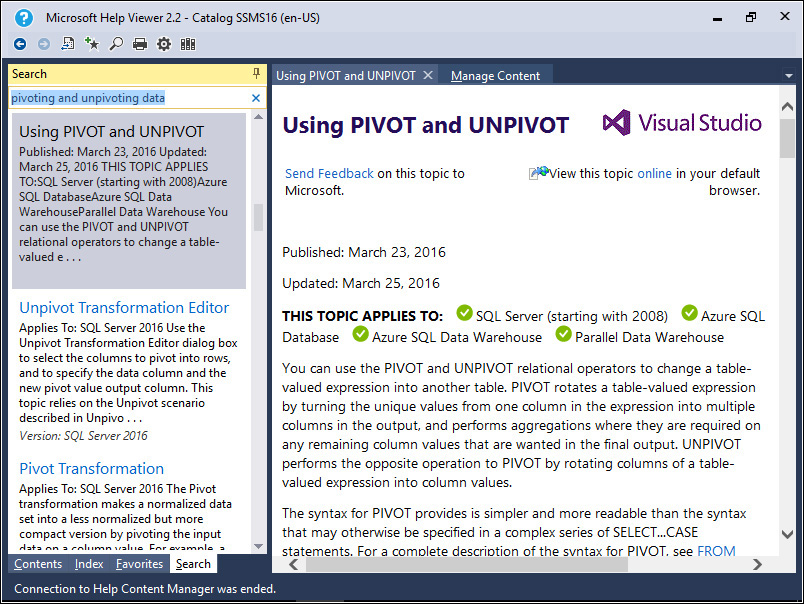Print the topic using printer icon

[x=140, y=44]
